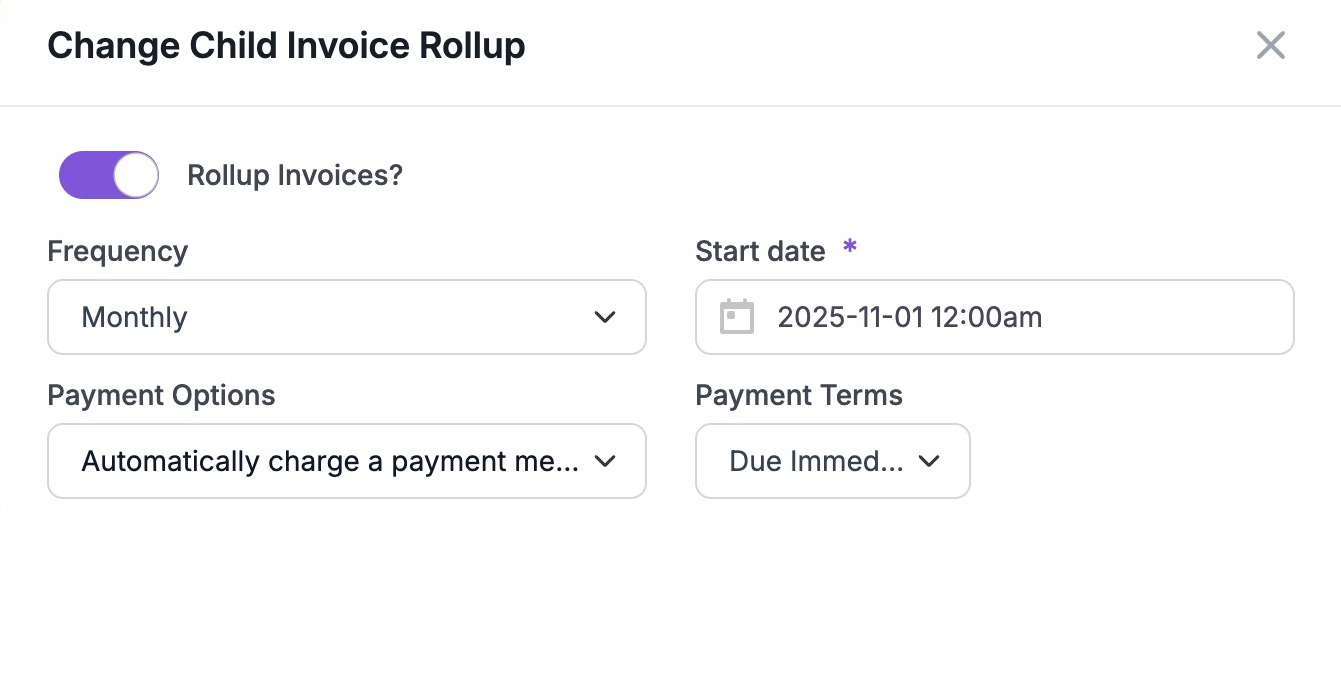Click the Frequency field label
The width and height of the screenshot is (1341, 690).
117,251
